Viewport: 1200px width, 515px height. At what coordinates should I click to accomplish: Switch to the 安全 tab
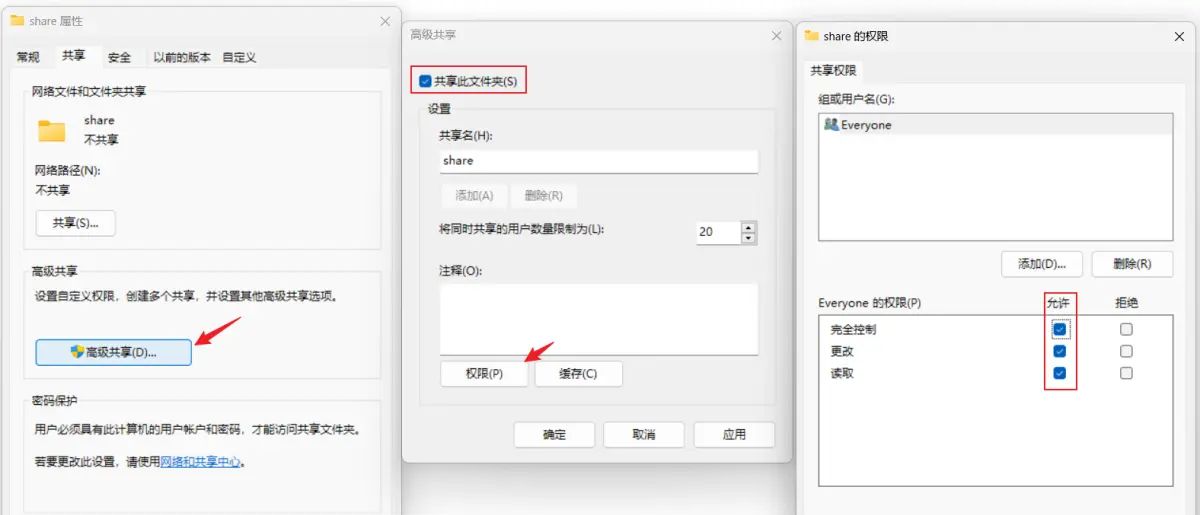120,57
